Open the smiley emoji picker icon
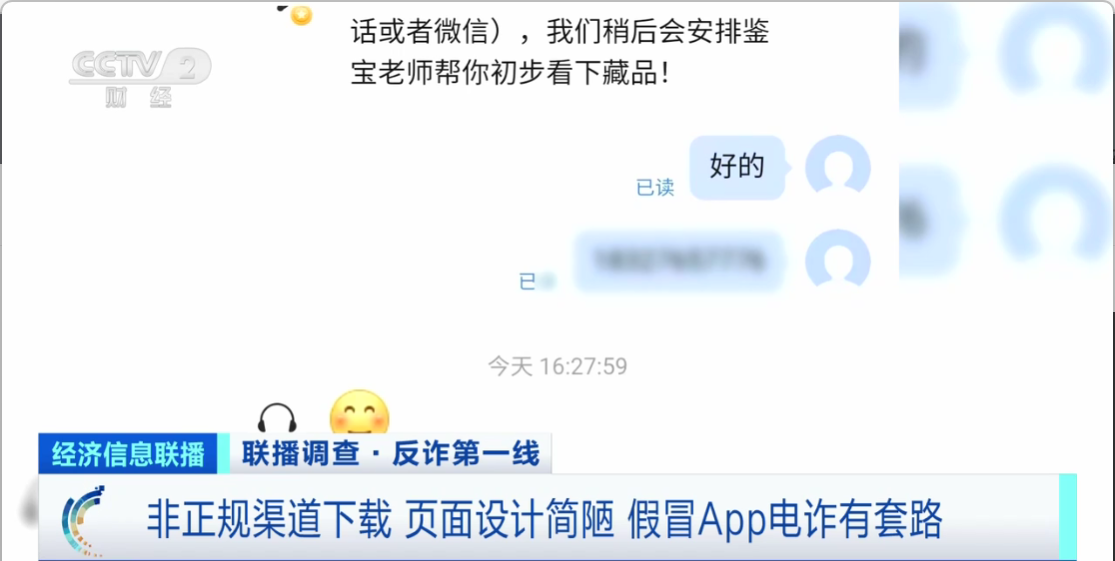 360,412
